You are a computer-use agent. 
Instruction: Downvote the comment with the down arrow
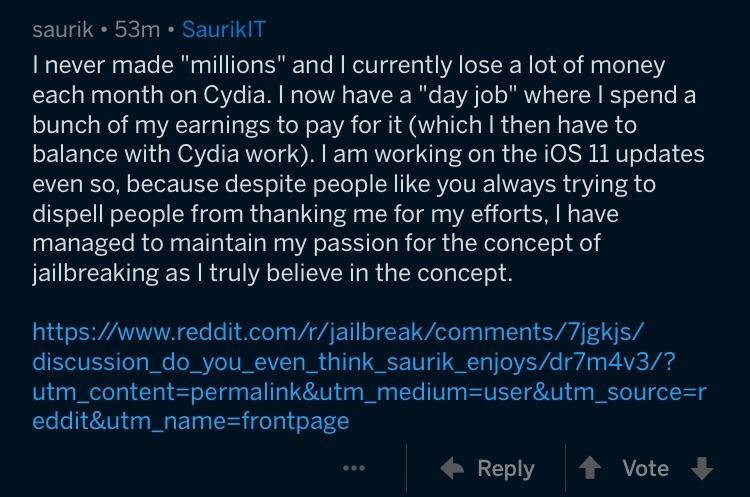click(702, 468)
